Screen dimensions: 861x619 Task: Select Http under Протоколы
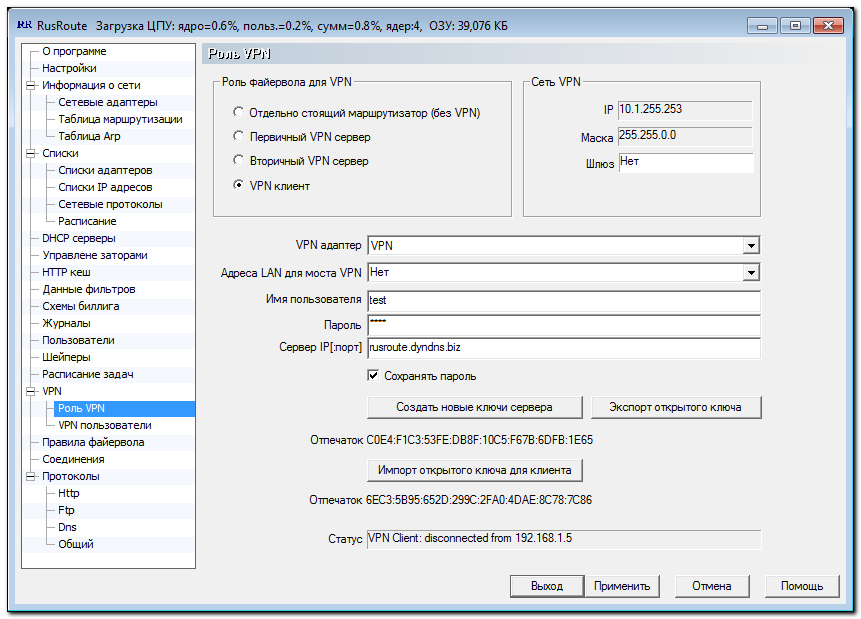(x=69, y=494)
